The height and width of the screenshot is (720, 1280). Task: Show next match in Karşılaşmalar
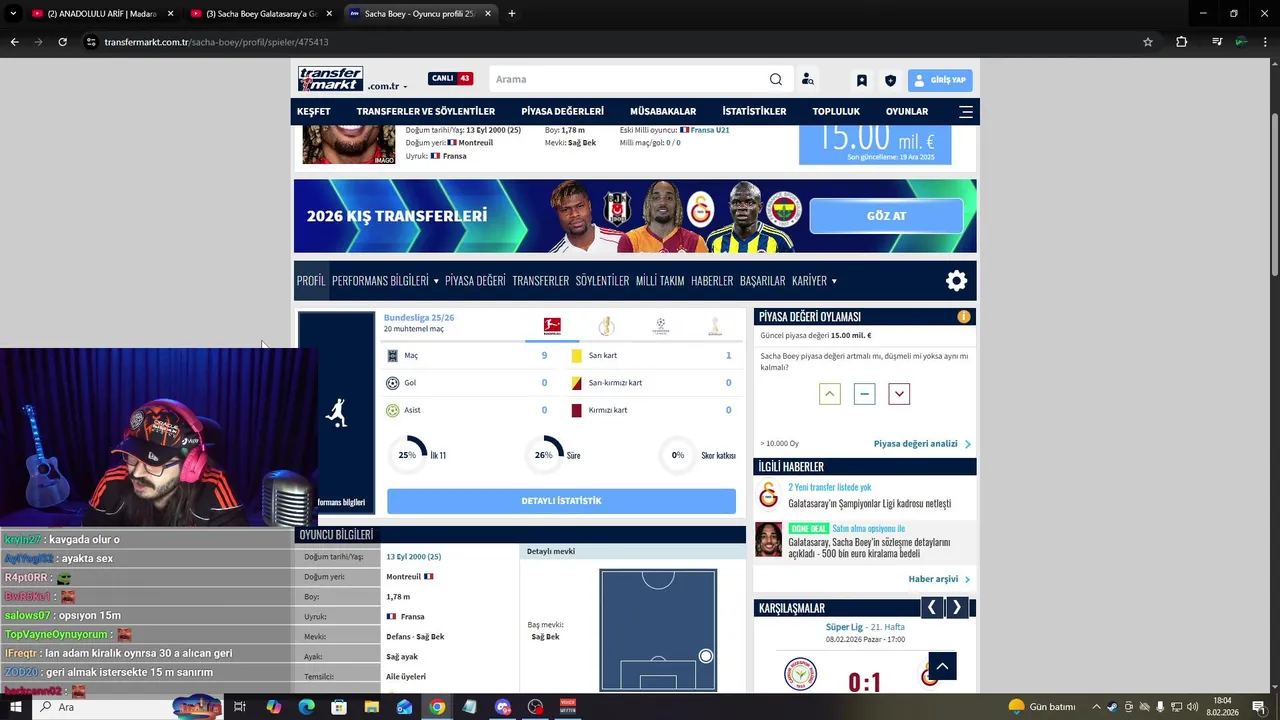[x=957, y=607]
